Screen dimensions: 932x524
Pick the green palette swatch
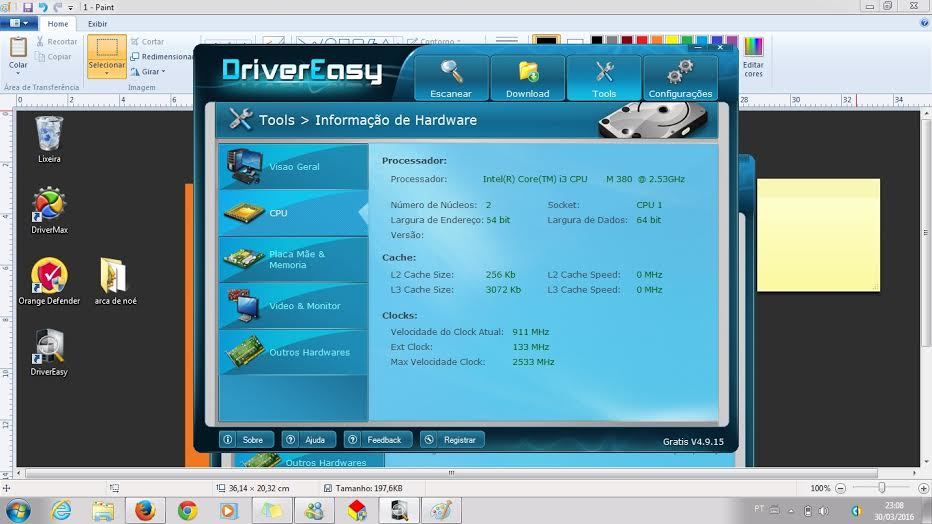click(687, 40)
